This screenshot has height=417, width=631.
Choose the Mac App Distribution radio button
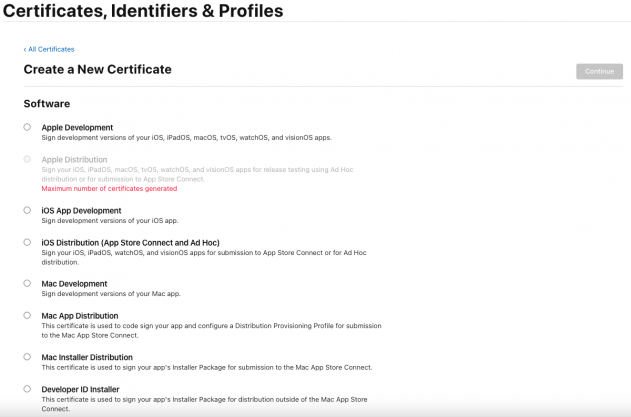(x=28, y=315)
